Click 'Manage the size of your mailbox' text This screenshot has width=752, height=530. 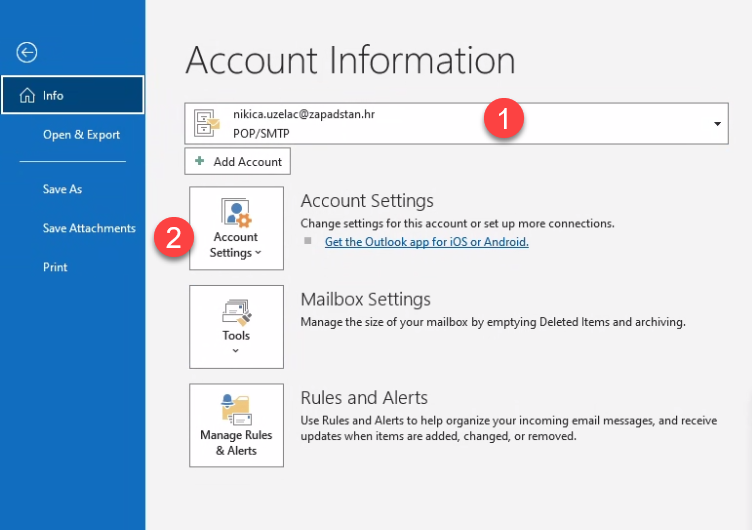click(493, 322)
